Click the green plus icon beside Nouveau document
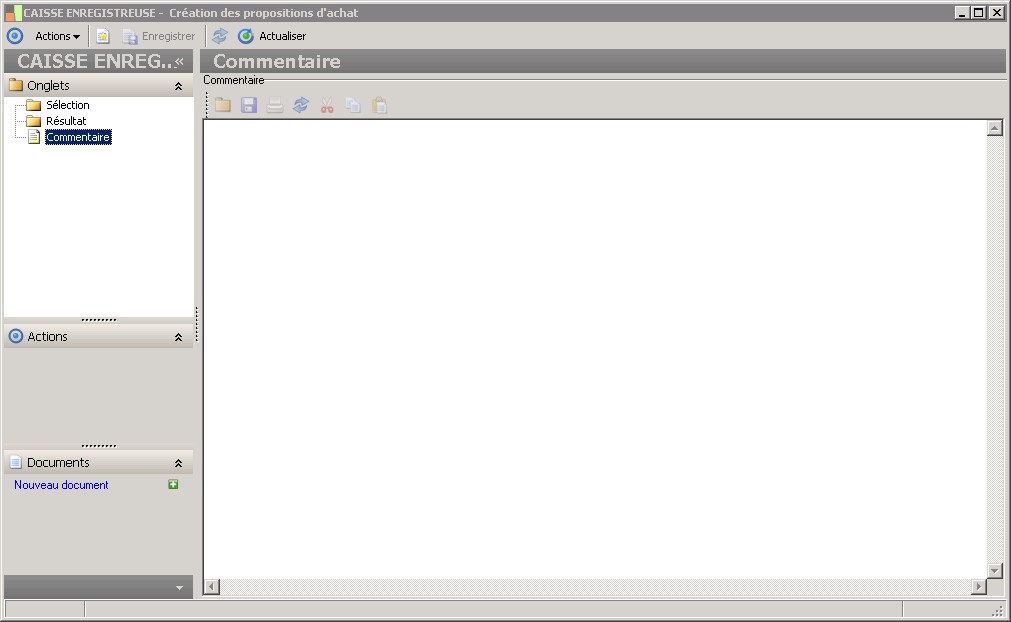The image size is (1011, 622). coord(173,484)
